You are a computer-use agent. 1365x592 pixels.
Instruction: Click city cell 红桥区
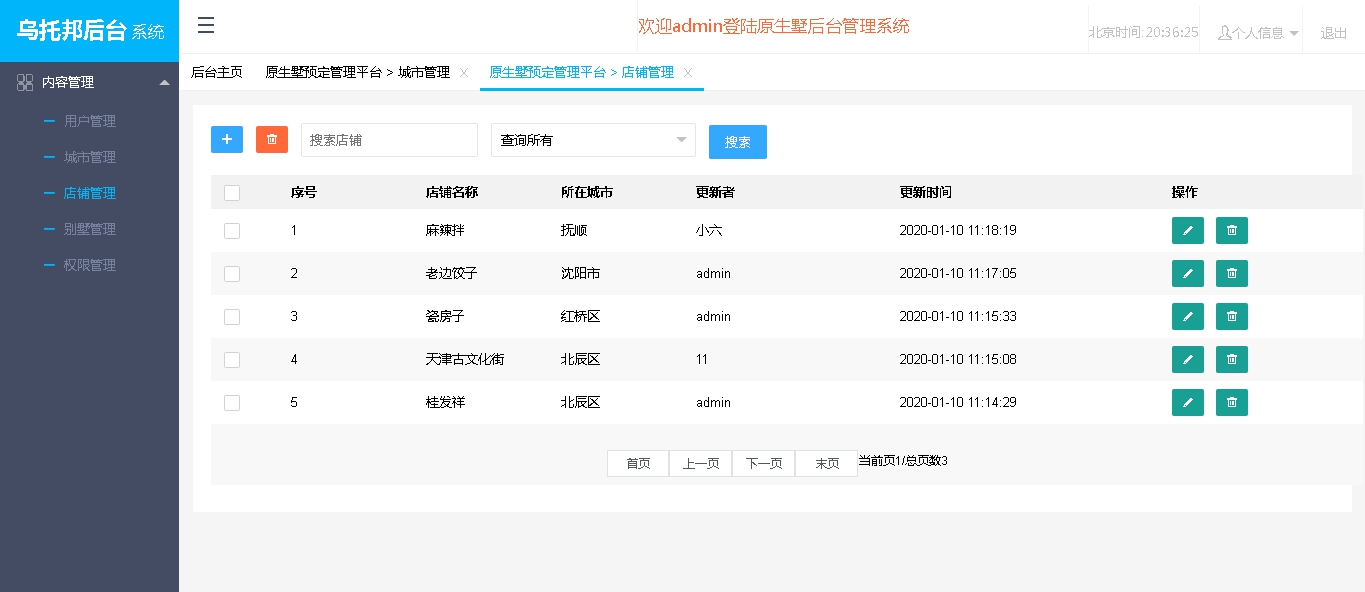pyautogui.click(x=581, y=316)
